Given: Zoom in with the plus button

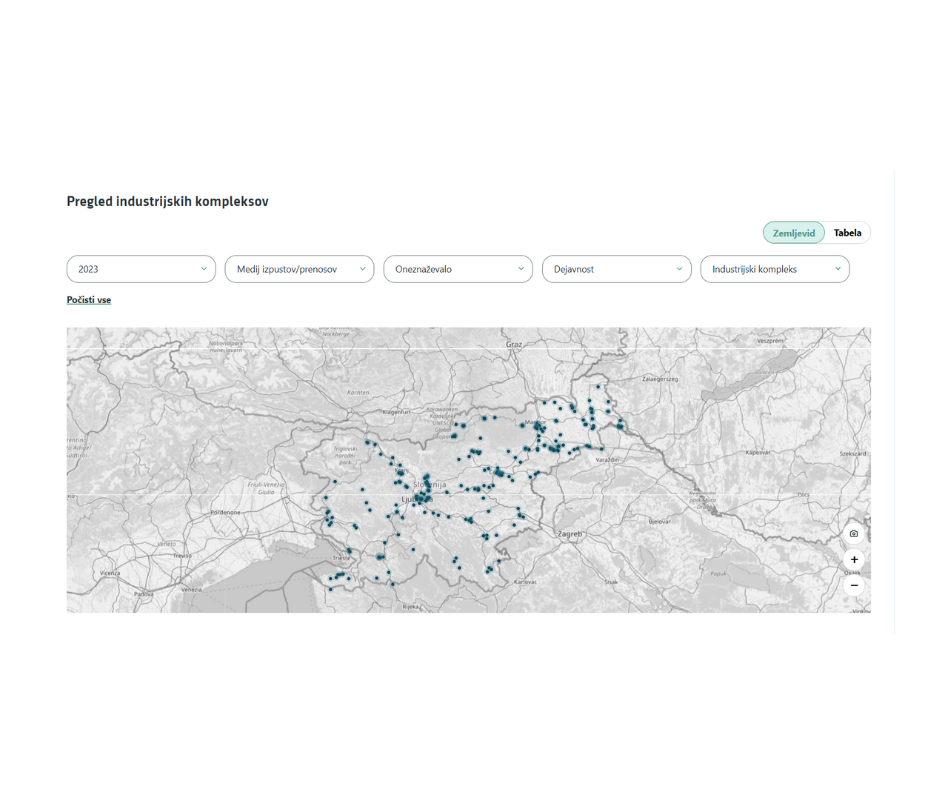Looking at the screenshot, I should pos(853,560).
